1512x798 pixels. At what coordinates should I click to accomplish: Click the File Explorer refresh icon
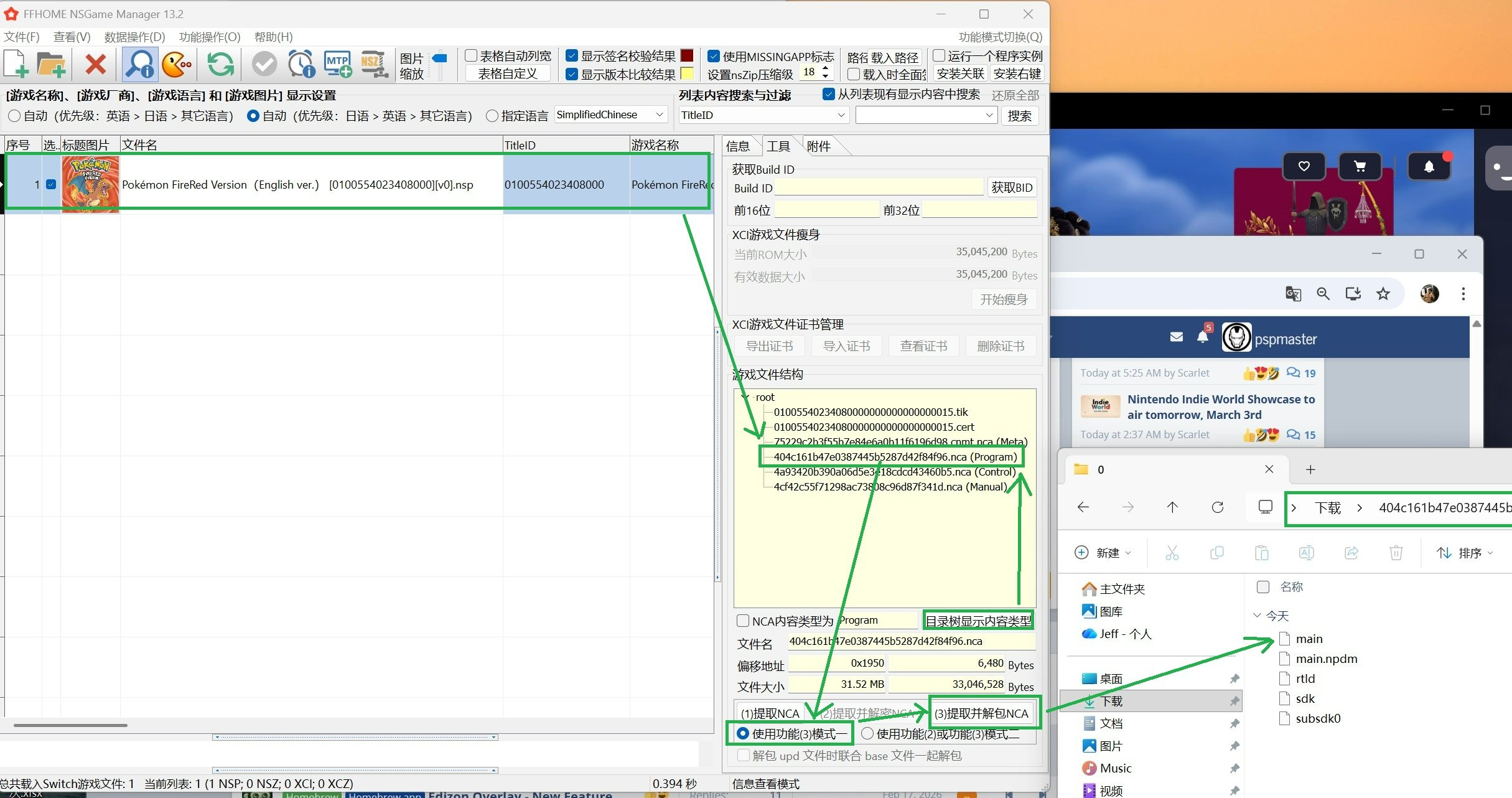[1218, 507]
